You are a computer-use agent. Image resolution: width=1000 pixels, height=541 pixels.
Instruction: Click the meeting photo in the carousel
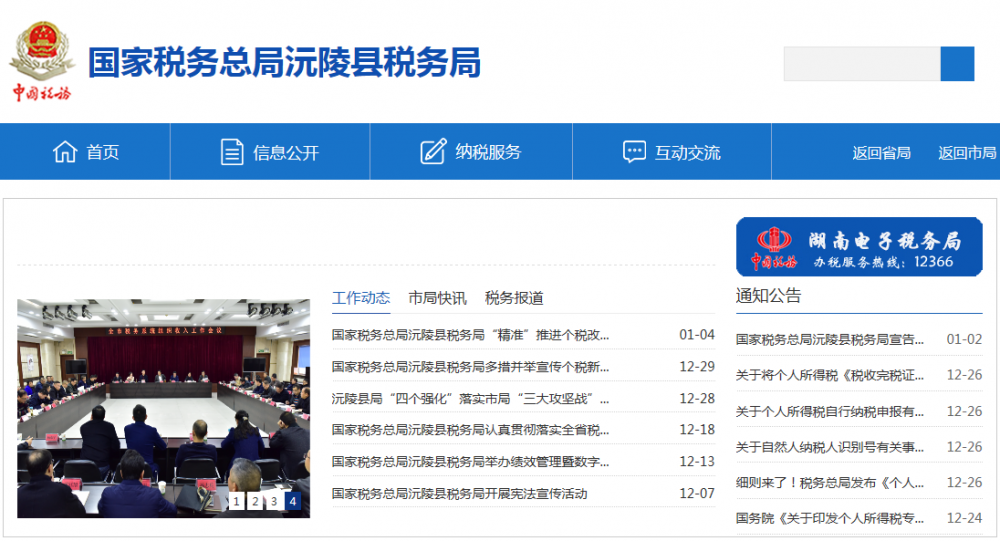coord(163,408)
